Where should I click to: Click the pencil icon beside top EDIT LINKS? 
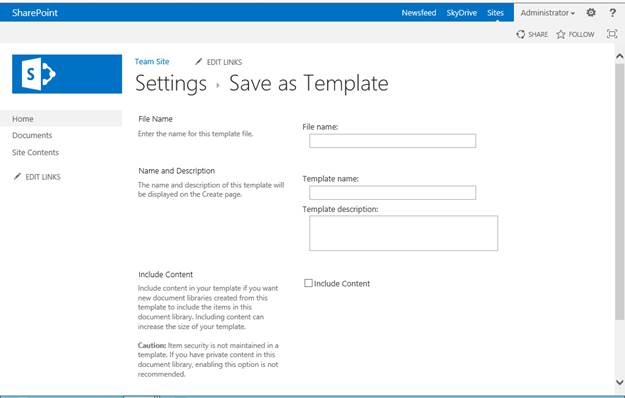199,61
